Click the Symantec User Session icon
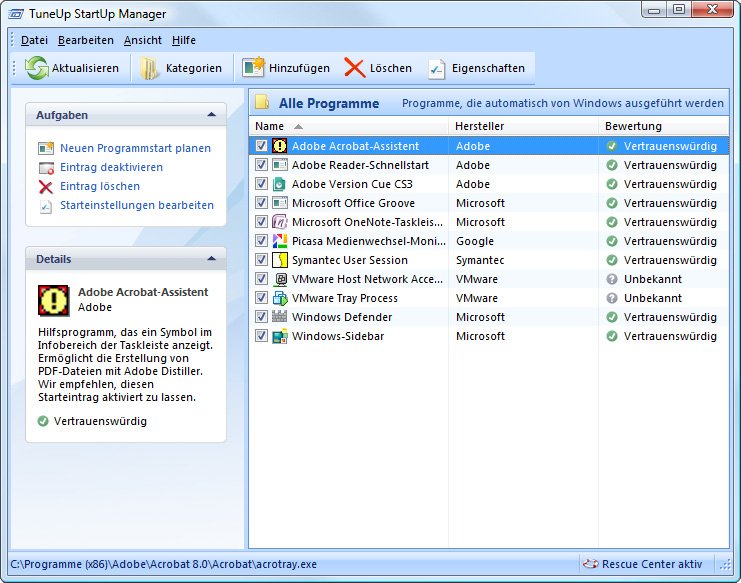This screenshot has width=741, height=583. 280,260
